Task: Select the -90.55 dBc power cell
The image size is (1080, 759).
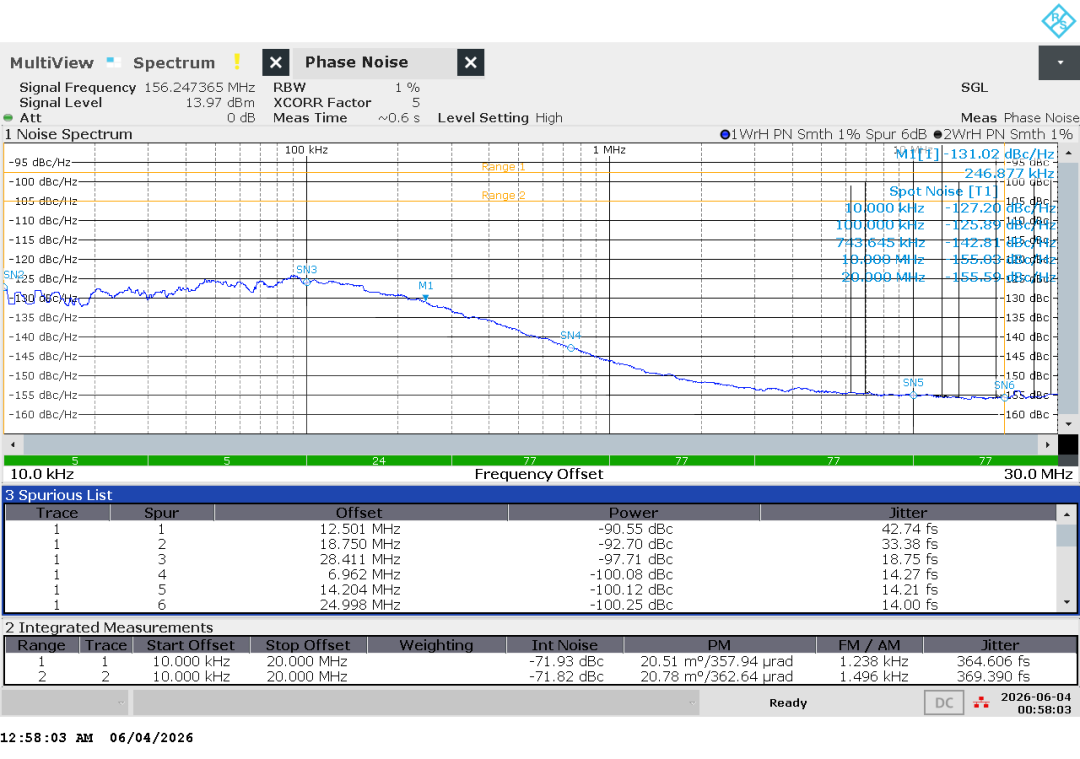Action: click(x=635, y=529)
